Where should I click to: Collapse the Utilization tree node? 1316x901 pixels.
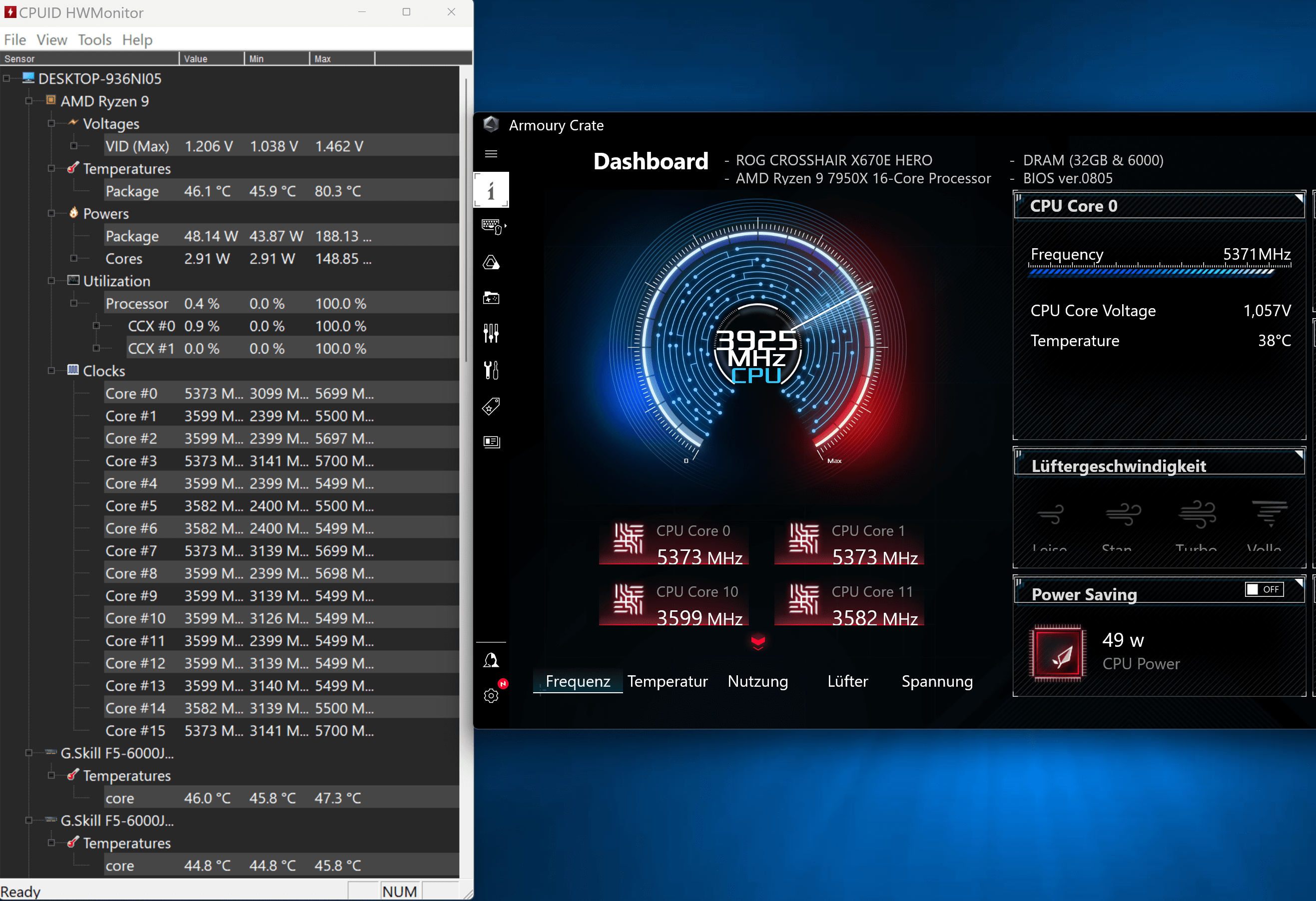(x=51, y=281)
